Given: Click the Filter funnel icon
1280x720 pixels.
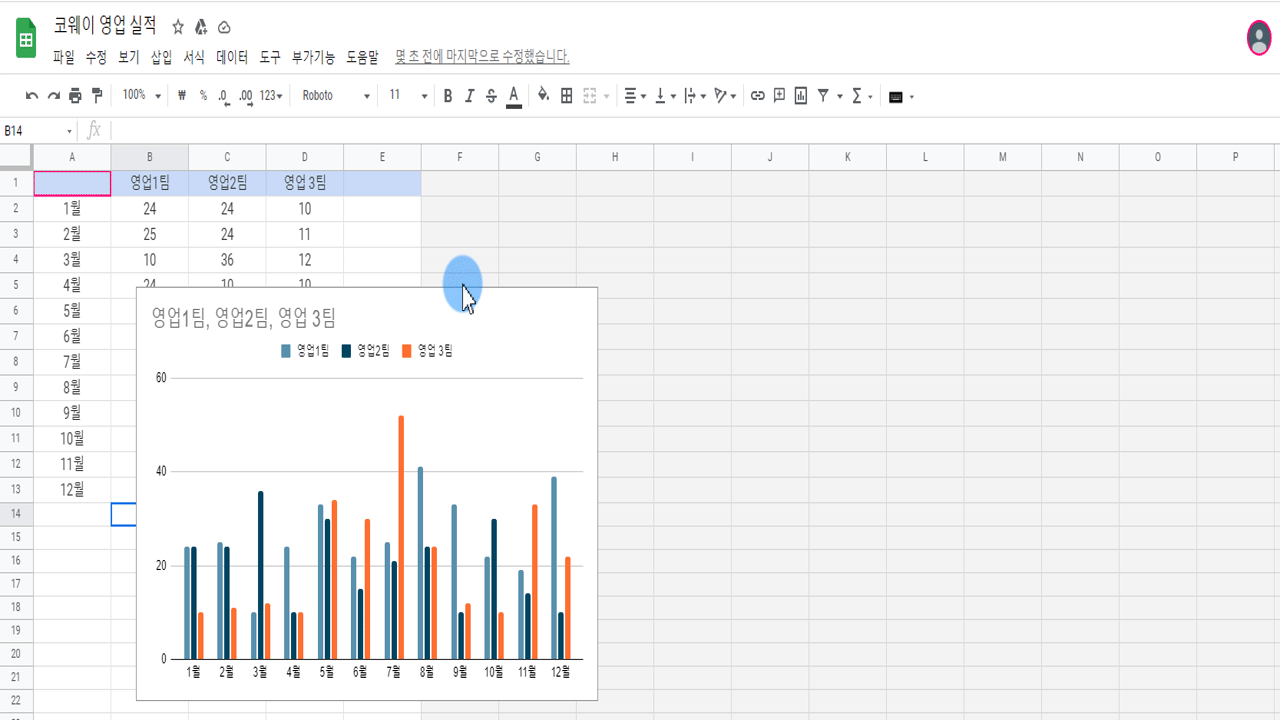Looking at the screenshot, I should click(823, 96).
